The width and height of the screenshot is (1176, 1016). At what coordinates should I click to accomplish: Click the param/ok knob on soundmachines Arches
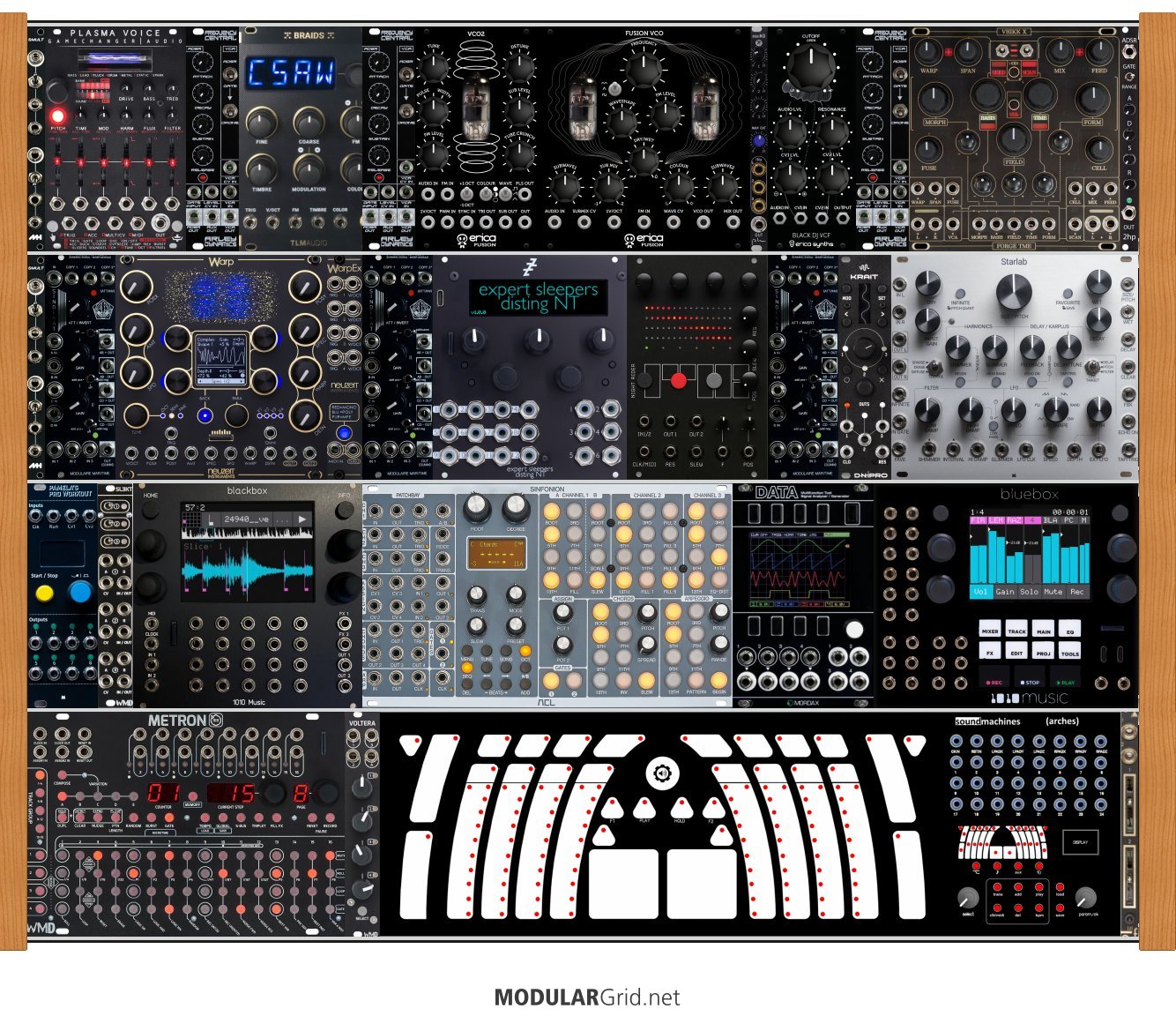(1087, 898)
